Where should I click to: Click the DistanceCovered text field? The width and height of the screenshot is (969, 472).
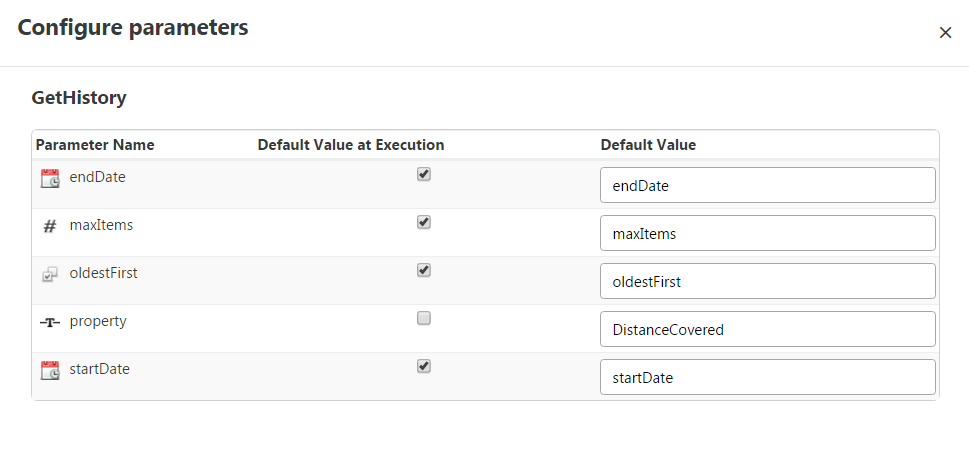point(767,329)
